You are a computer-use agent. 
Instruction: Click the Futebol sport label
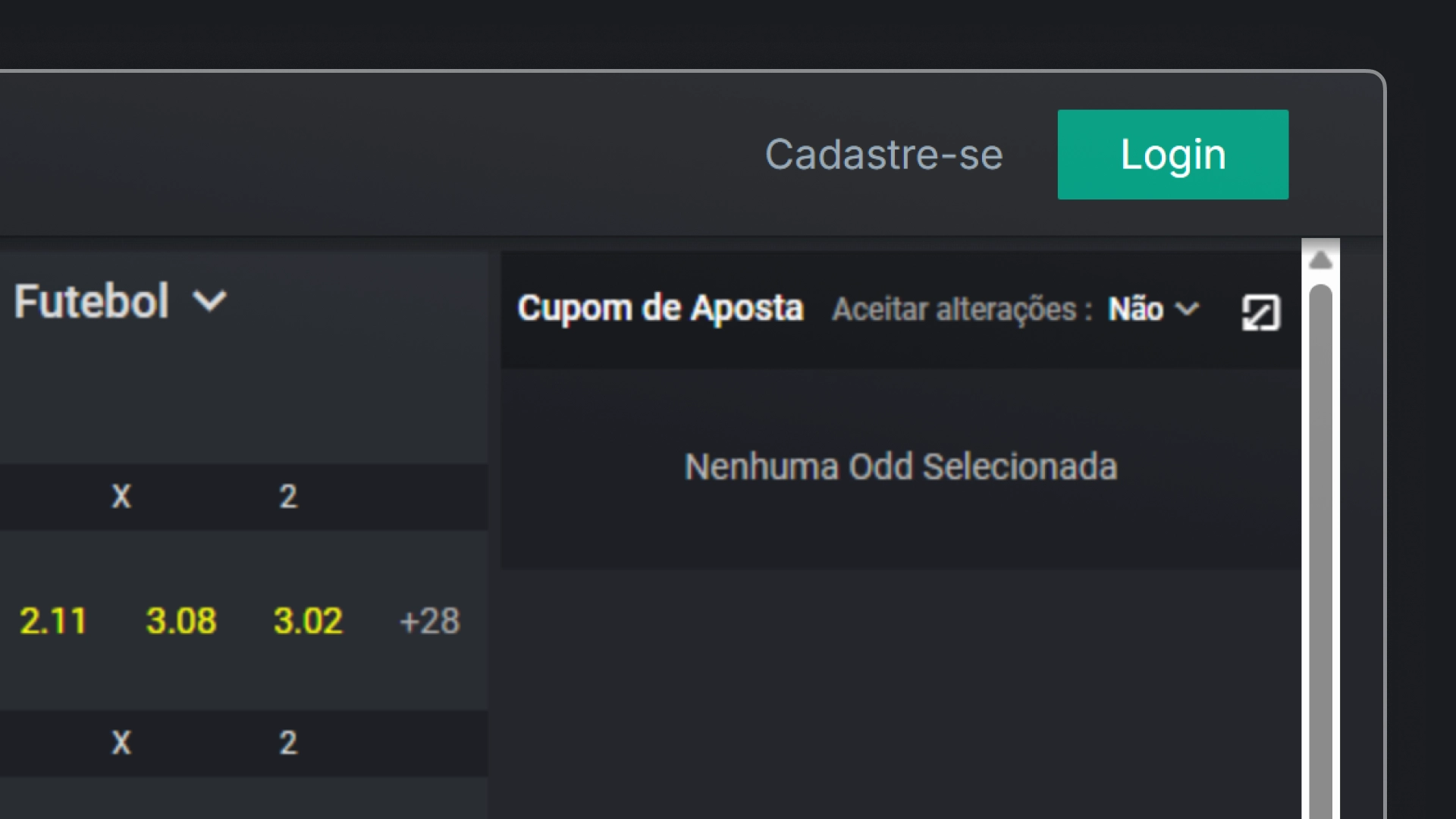point(91,302)
